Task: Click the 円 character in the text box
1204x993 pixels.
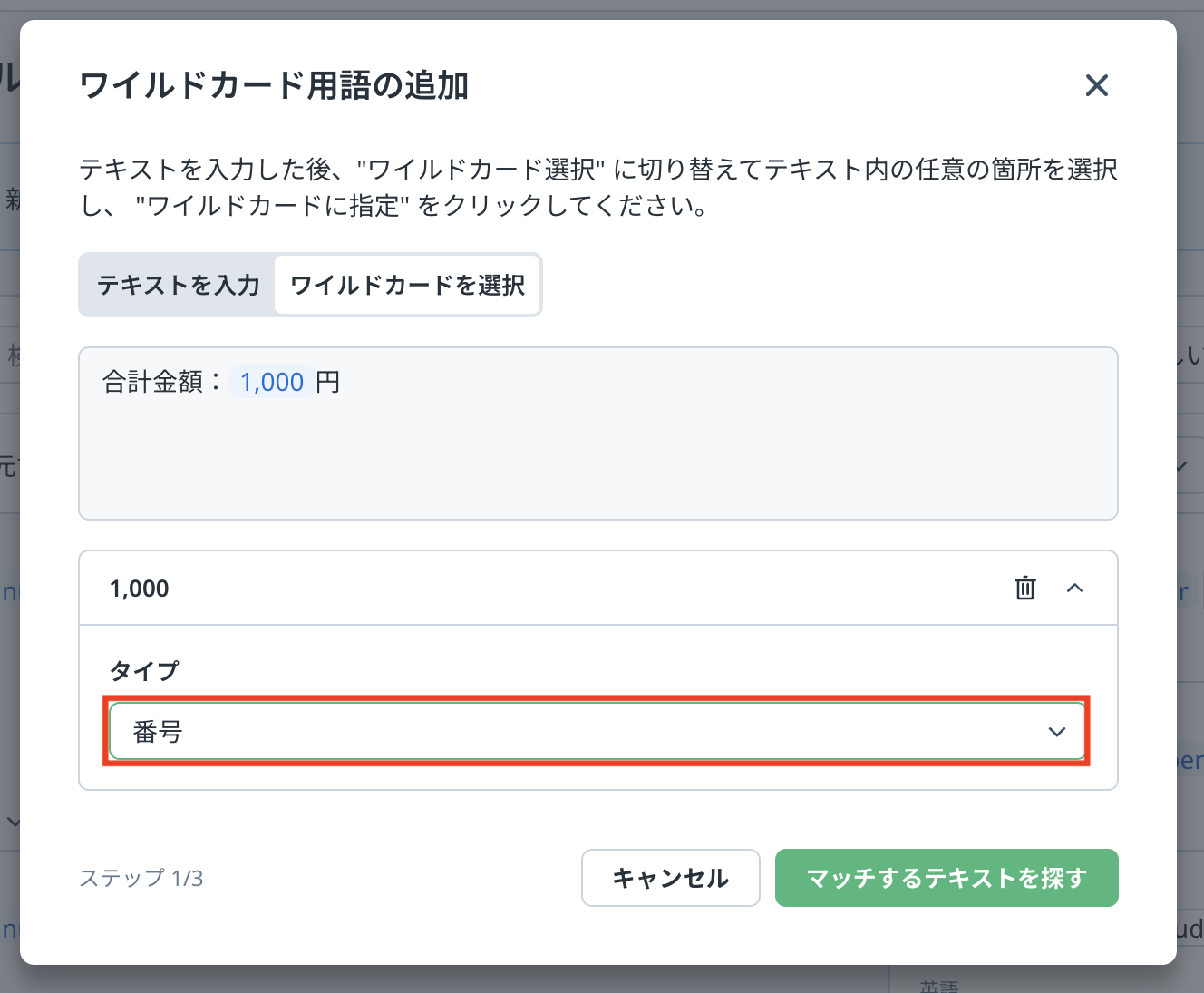Action: pyautogui.click(x=328, y=383)
